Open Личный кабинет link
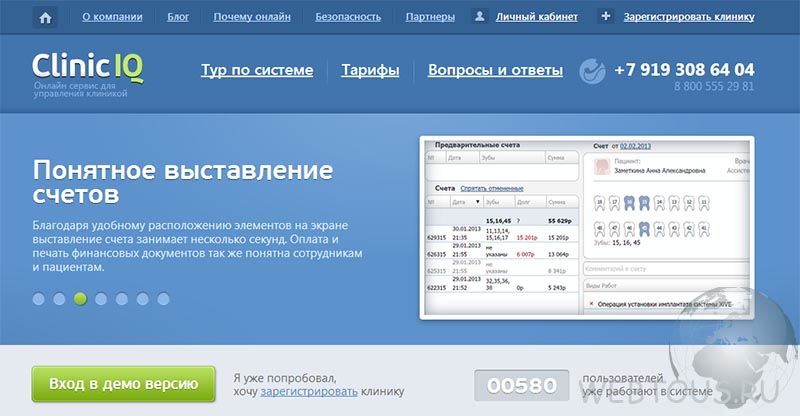The image size is (800, 416). tap(537, 17)
